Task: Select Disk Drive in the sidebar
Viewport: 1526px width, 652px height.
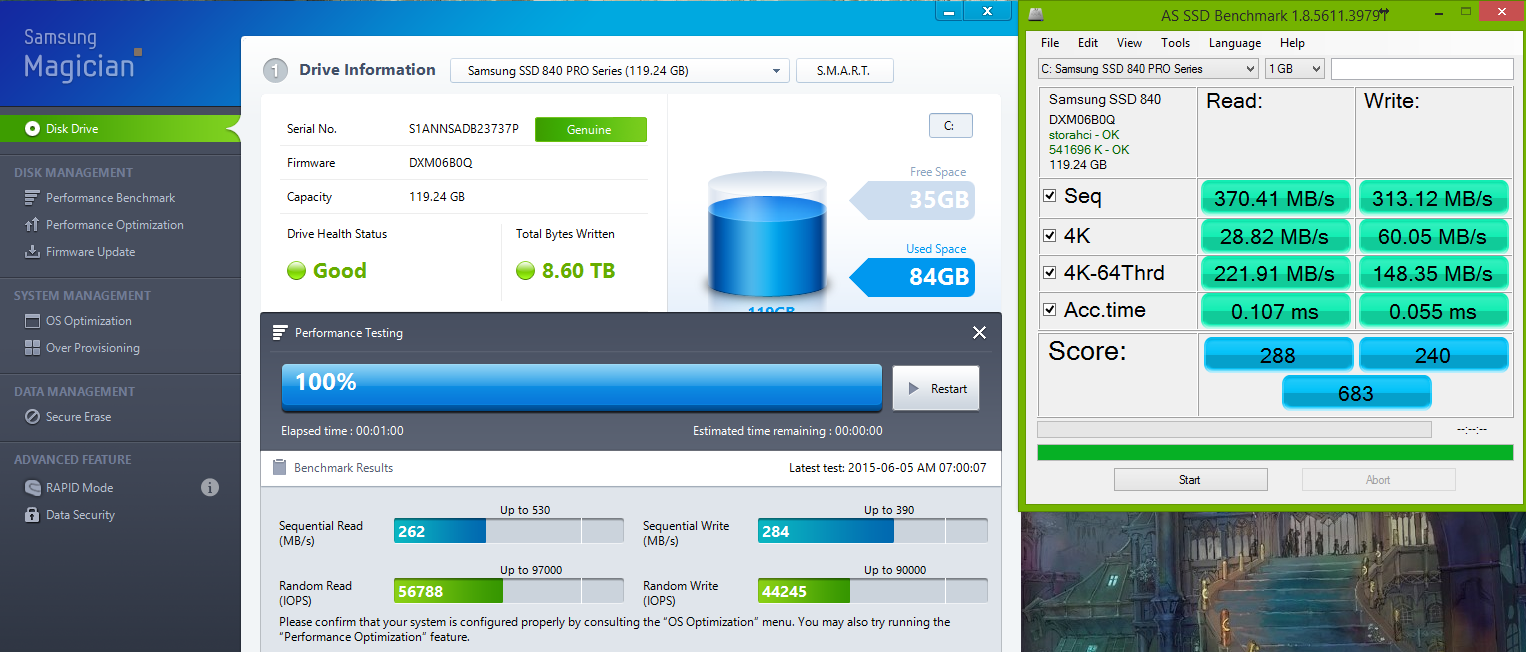Action: tap(120, 129)
